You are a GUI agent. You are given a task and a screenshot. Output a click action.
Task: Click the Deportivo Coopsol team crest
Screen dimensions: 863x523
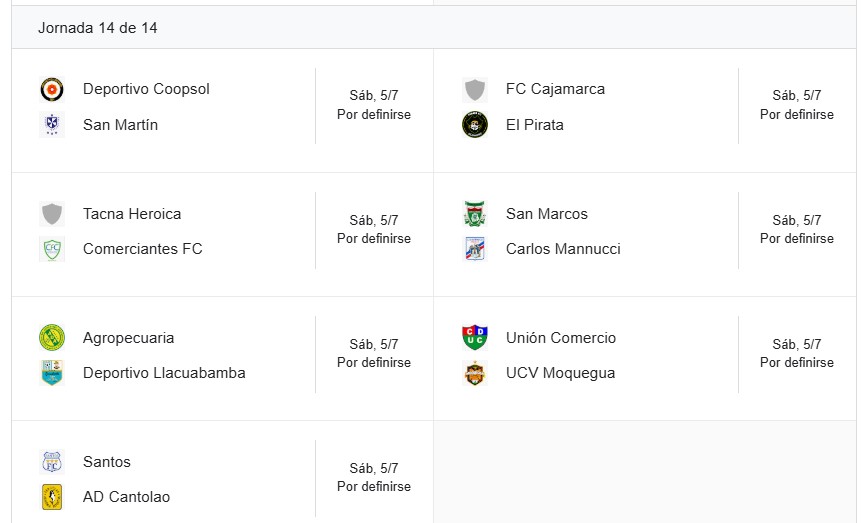click(x=51, y=89)
